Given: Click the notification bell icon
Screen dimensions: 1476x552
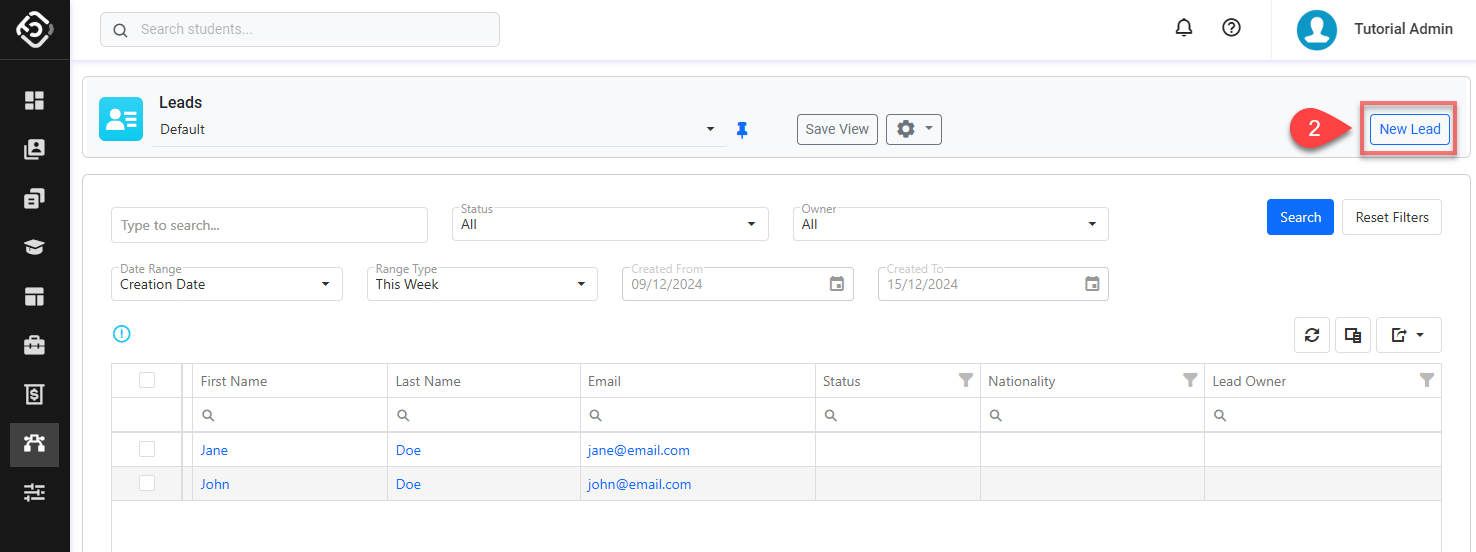Looking at the screenshot, I should pyautogui.click(x=1184, y=29).
